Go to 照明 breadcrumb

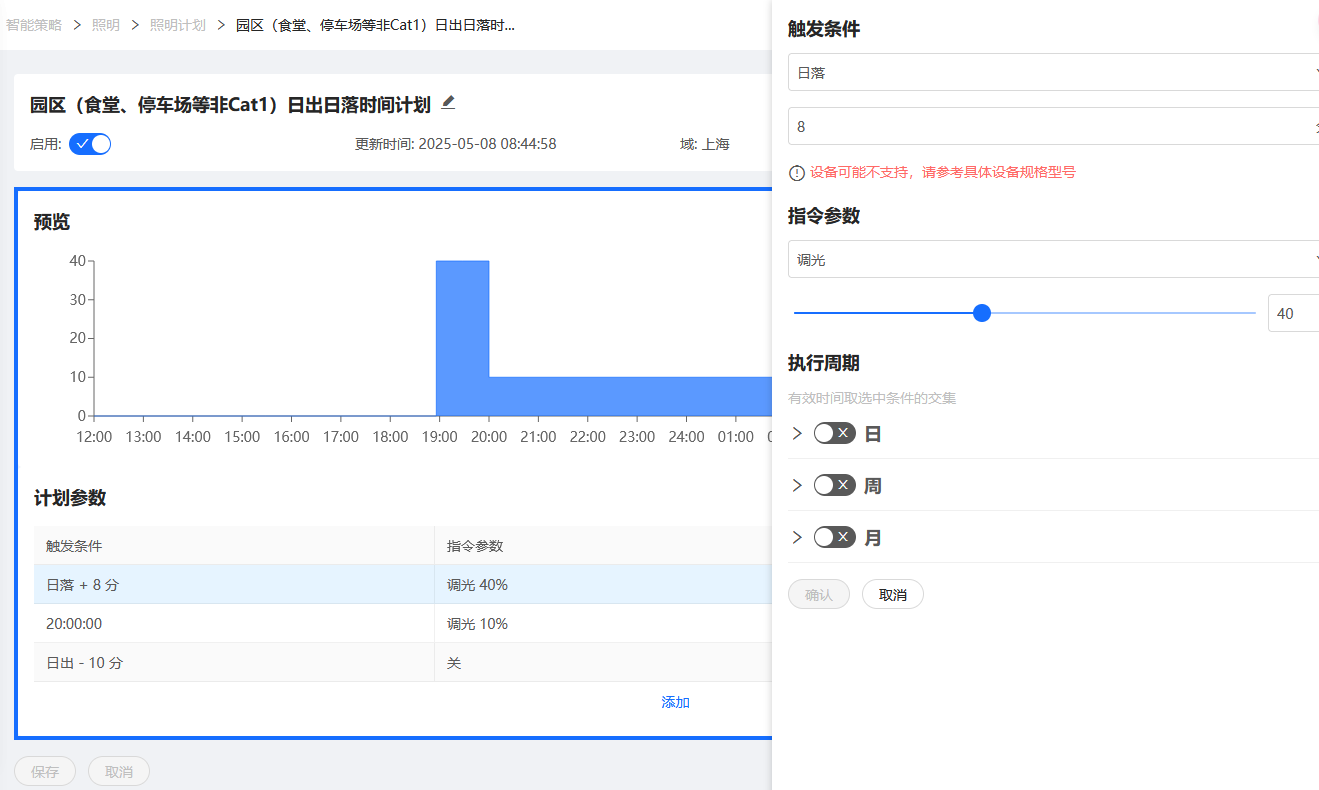(x=106, y=25)
